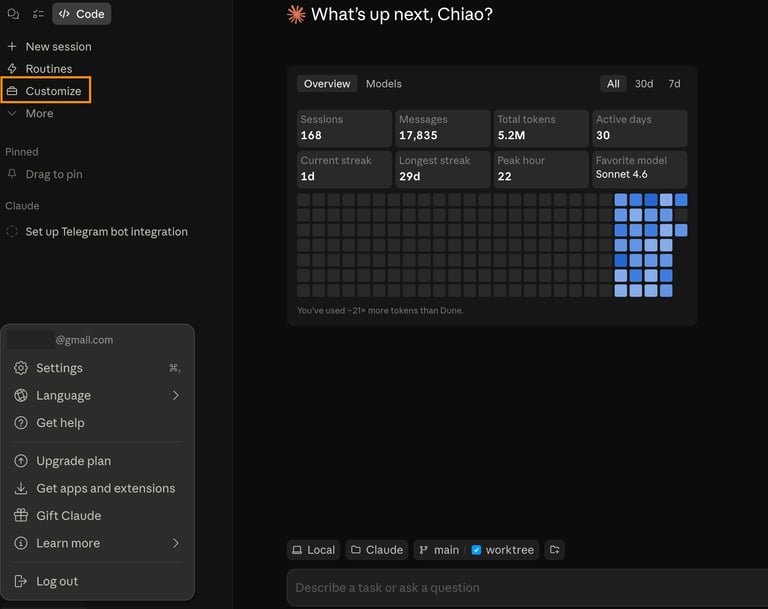Open Routines from the sidebar
Screen dimensions: 768x609
click(x=48, y=69)
